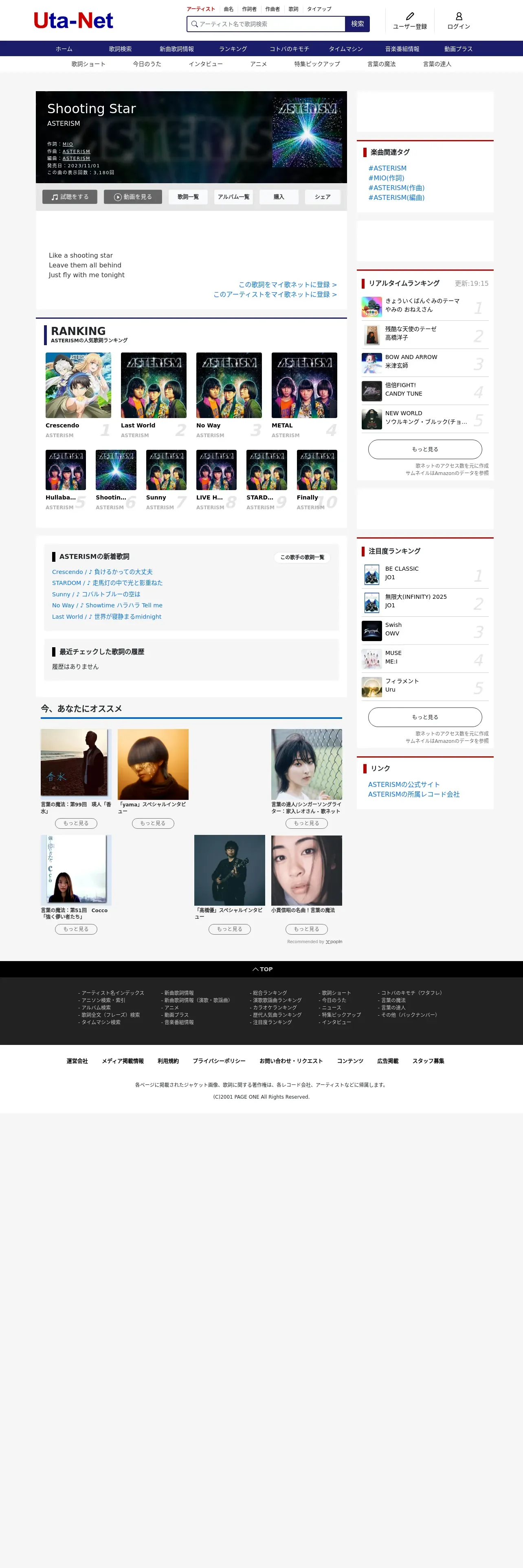
Task: Open the #ASTERISM(編曲) tag link
Action: point(396,197)
